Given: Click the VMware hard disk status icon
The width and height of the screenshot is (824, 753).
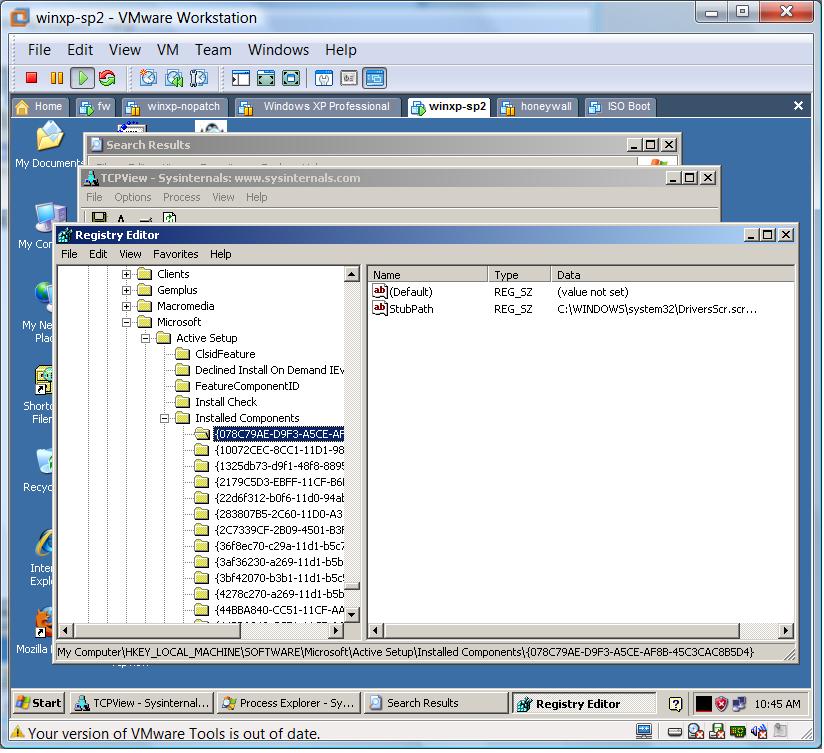Looking at the screenshot, I should [675, 731].
